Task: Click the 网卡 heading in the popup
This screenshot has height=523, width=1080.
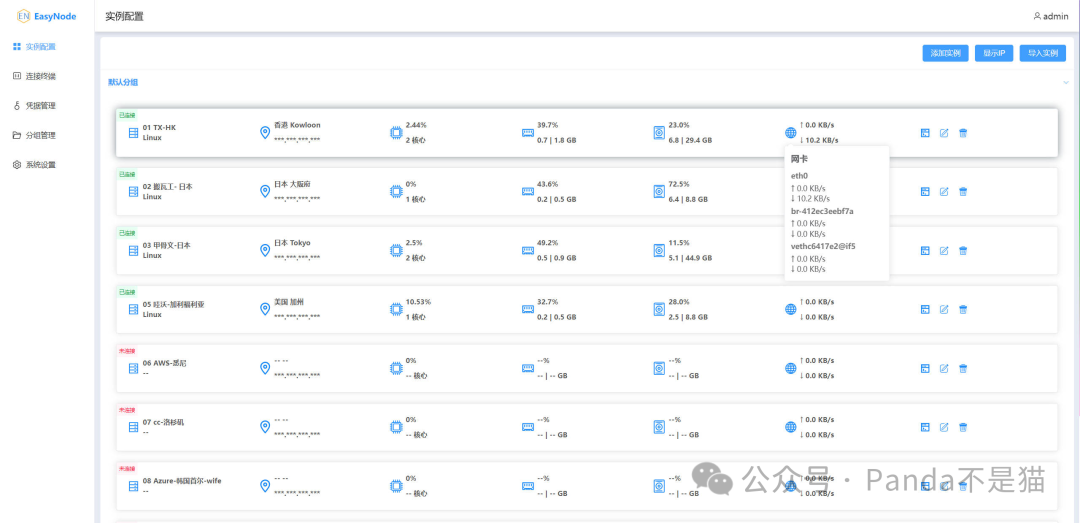Action: [x=799, y=159]
